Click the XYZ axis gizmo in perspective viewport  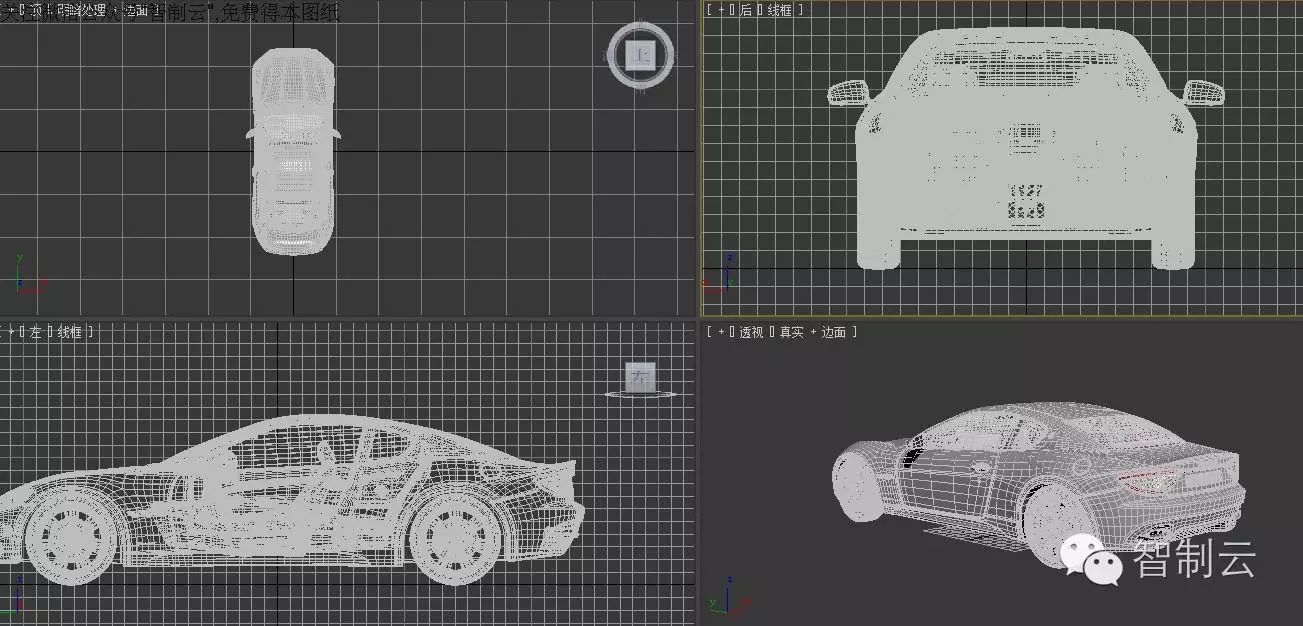[x=727, y=599]
